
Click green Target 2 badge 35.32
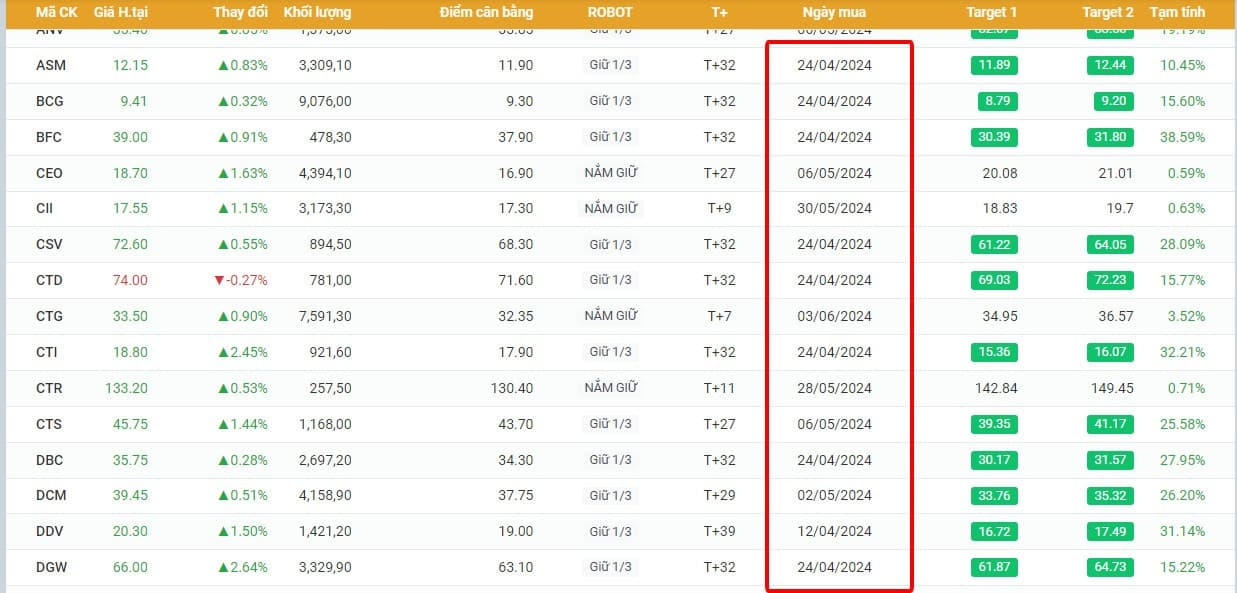[1110, 495]
